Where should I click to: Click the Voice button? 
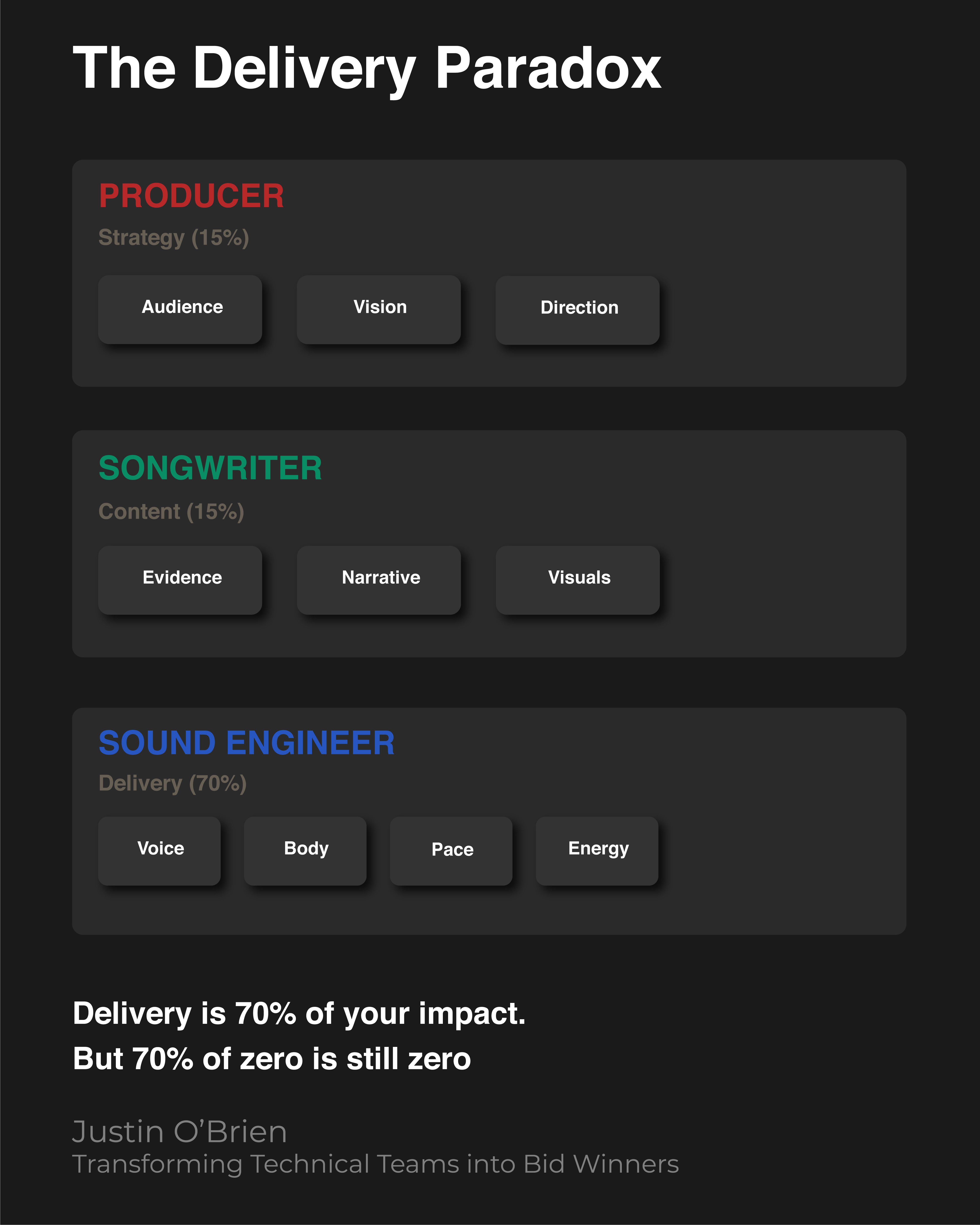pyautogui.click(x=160, y=850)
